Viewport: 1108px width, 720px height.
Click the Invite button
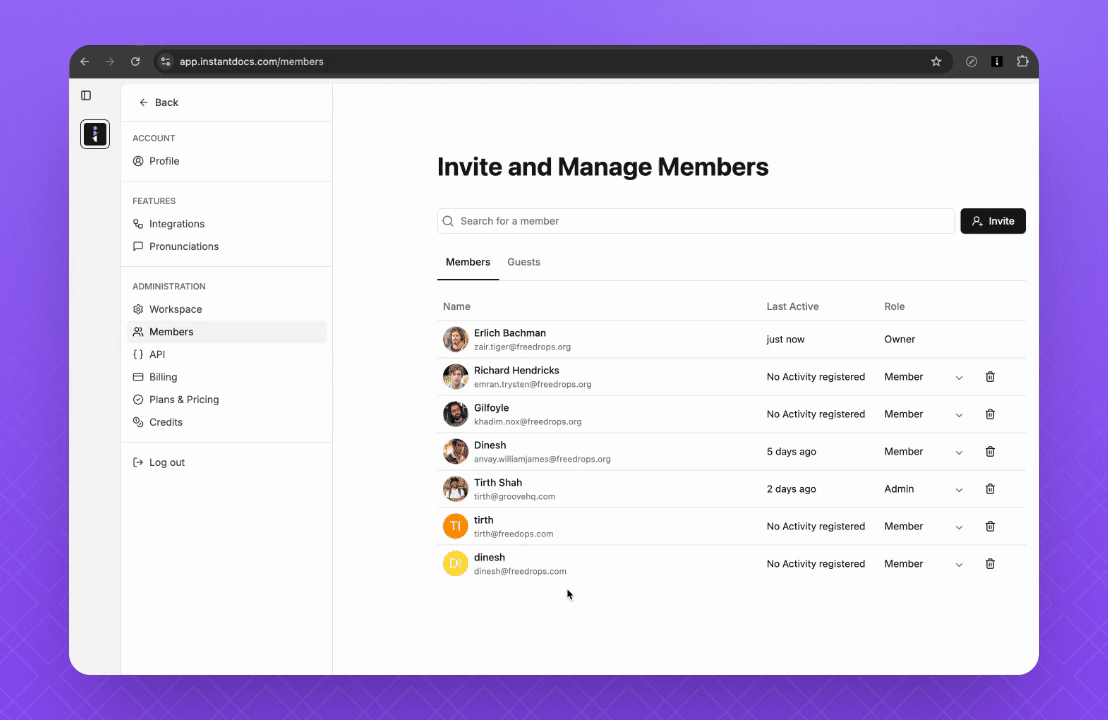click(993, 221)
